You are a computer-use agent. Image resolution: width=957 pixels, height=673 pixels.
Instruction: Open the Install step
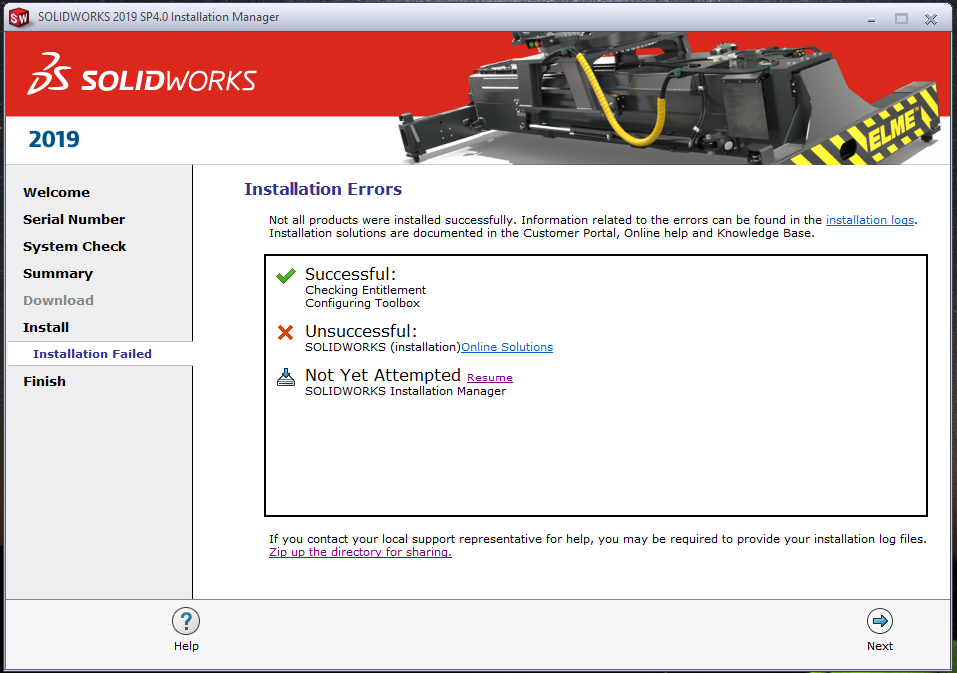(x=46, y=327)
